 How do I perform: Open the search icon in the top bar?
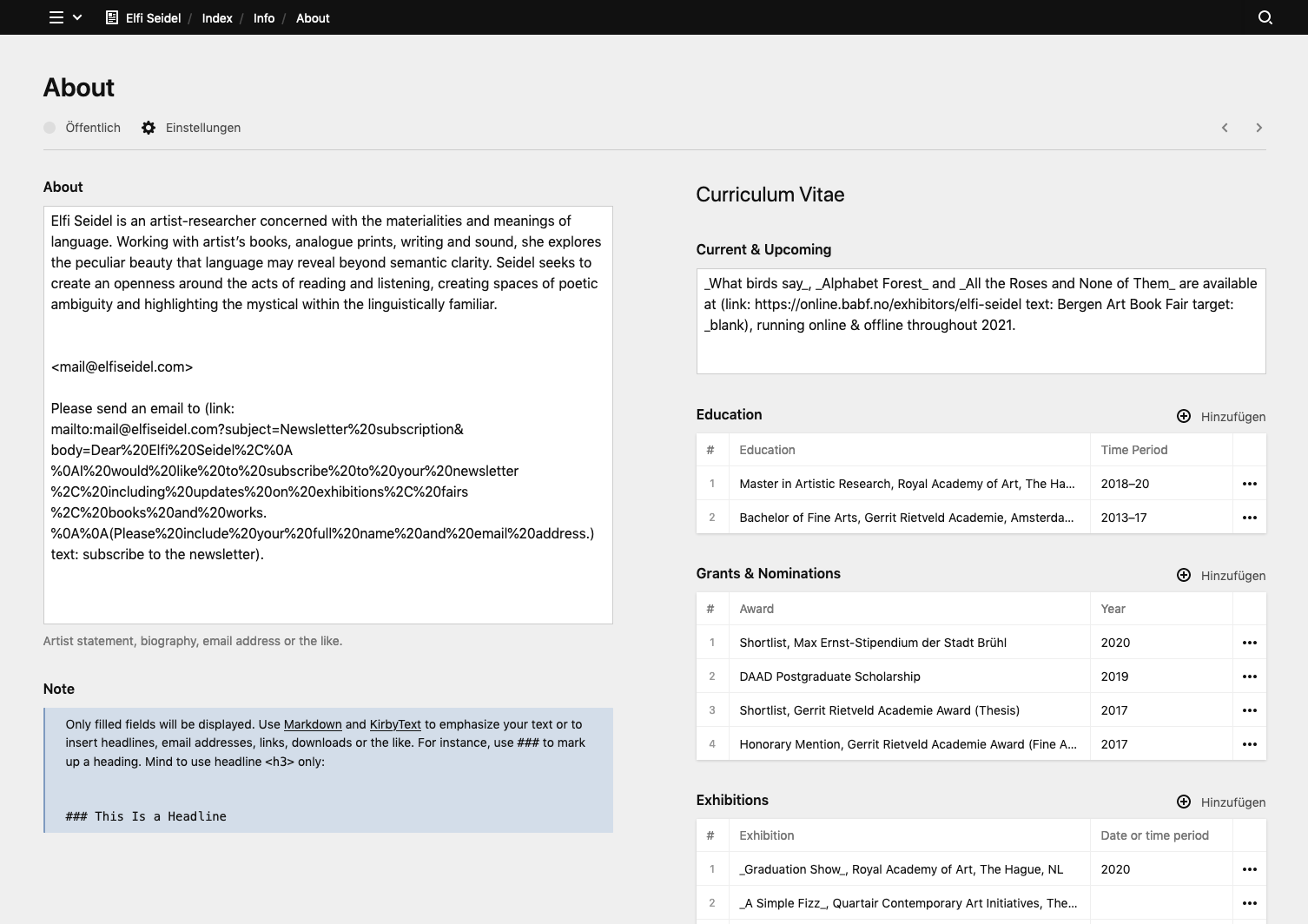click(x=1265, y=17)
